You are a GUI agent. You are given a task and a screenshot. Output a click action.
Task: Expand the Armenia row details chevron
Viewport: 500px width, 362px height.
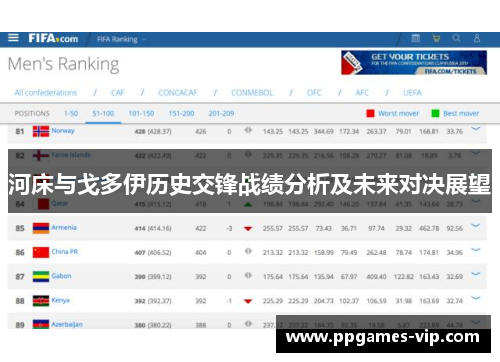click(476, 226)
